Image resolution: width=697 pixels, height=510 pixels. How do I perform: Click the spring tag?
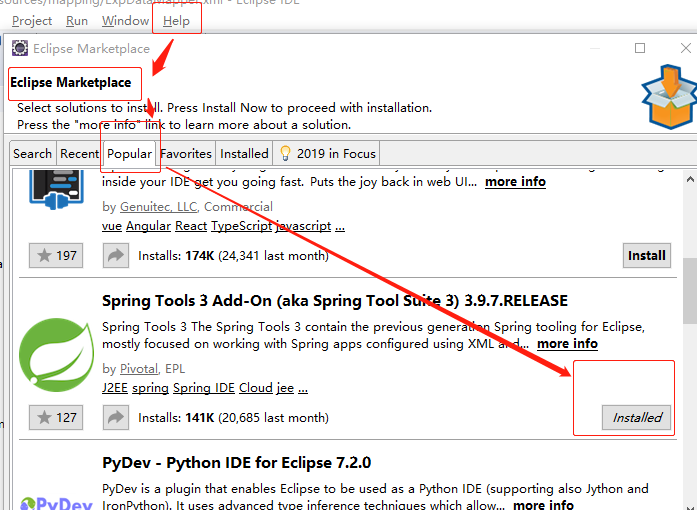tap(150, 388)
